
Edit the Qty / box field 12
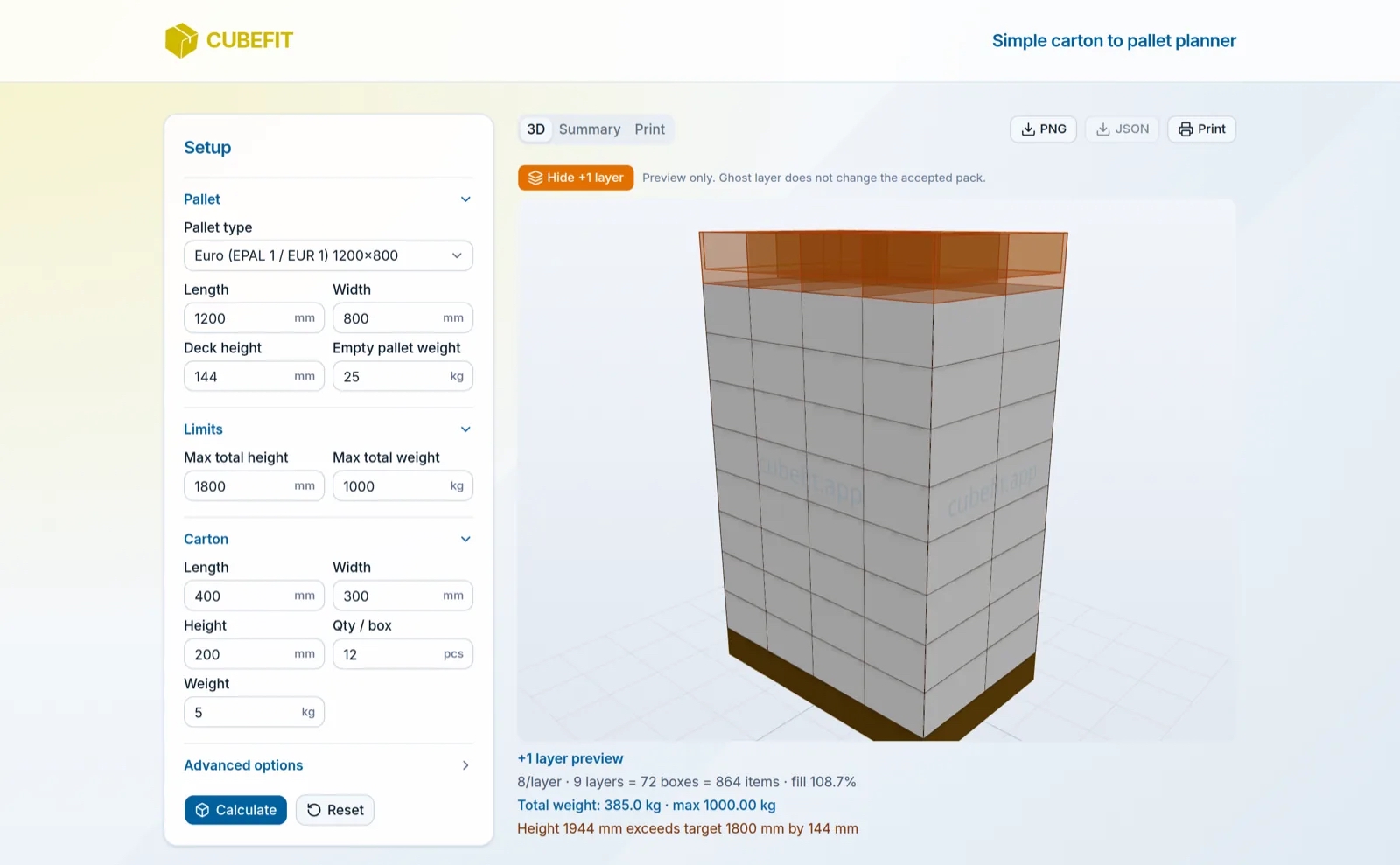402,654
